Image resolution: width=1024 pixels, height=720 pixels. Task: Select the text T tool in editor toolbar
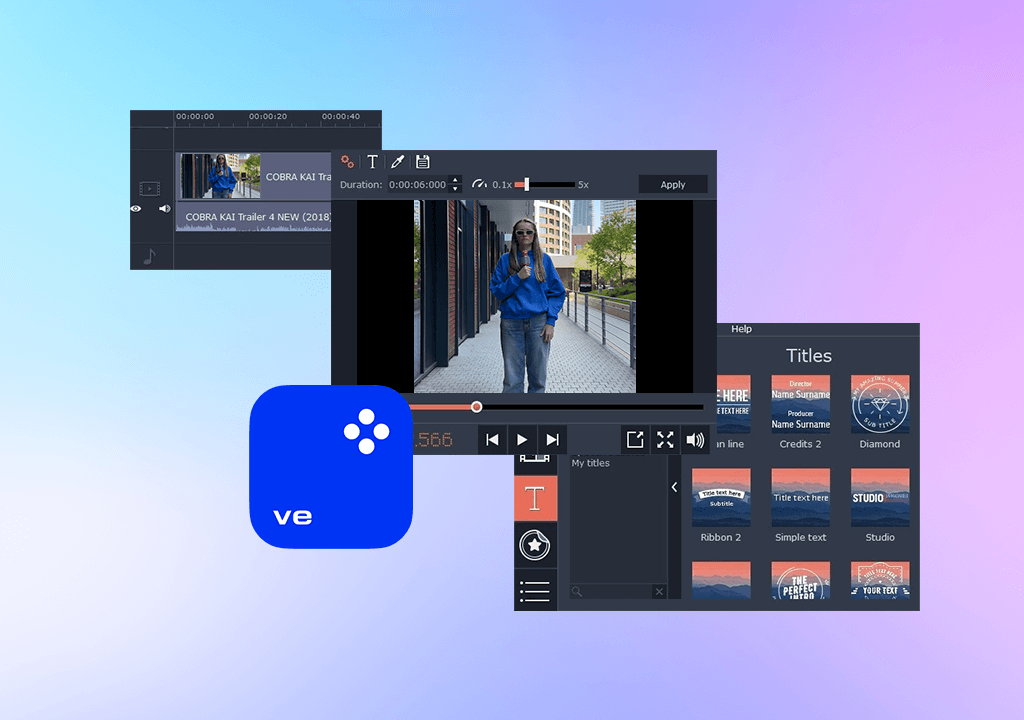click(x=373, y=161)
